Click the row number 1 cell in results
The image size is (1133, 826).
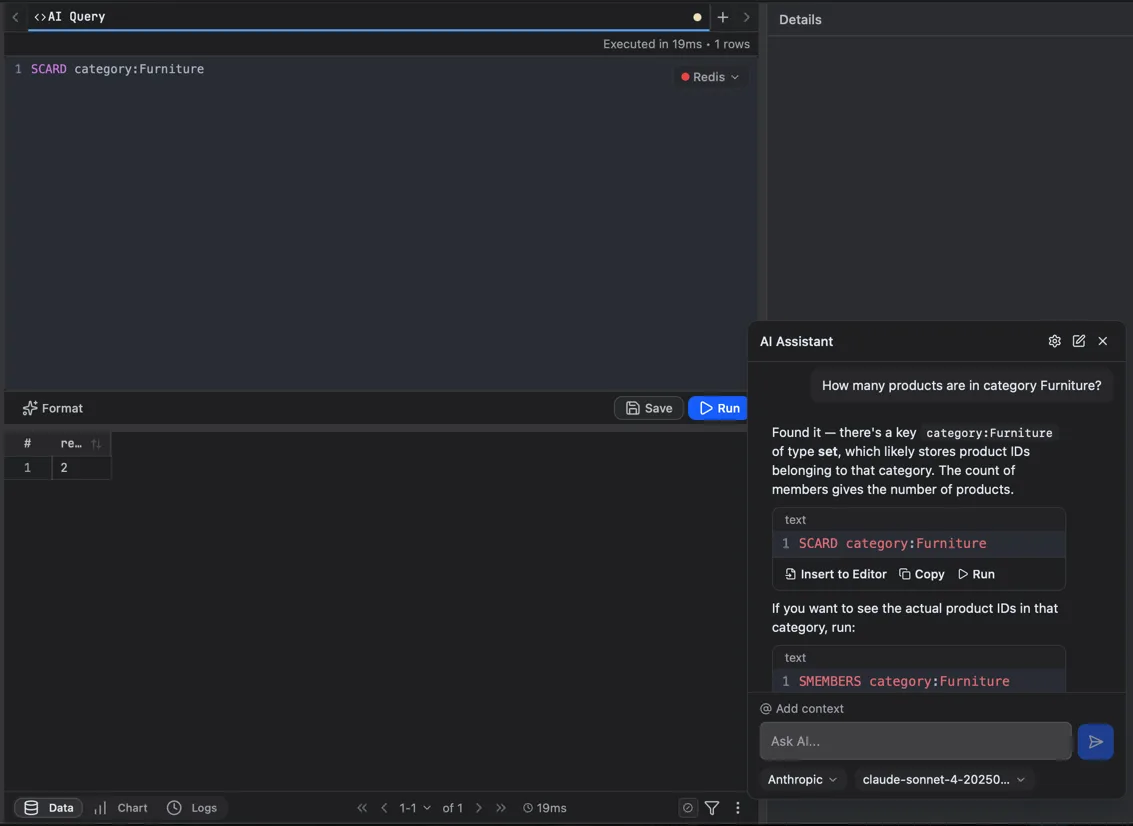click(27, 468)
